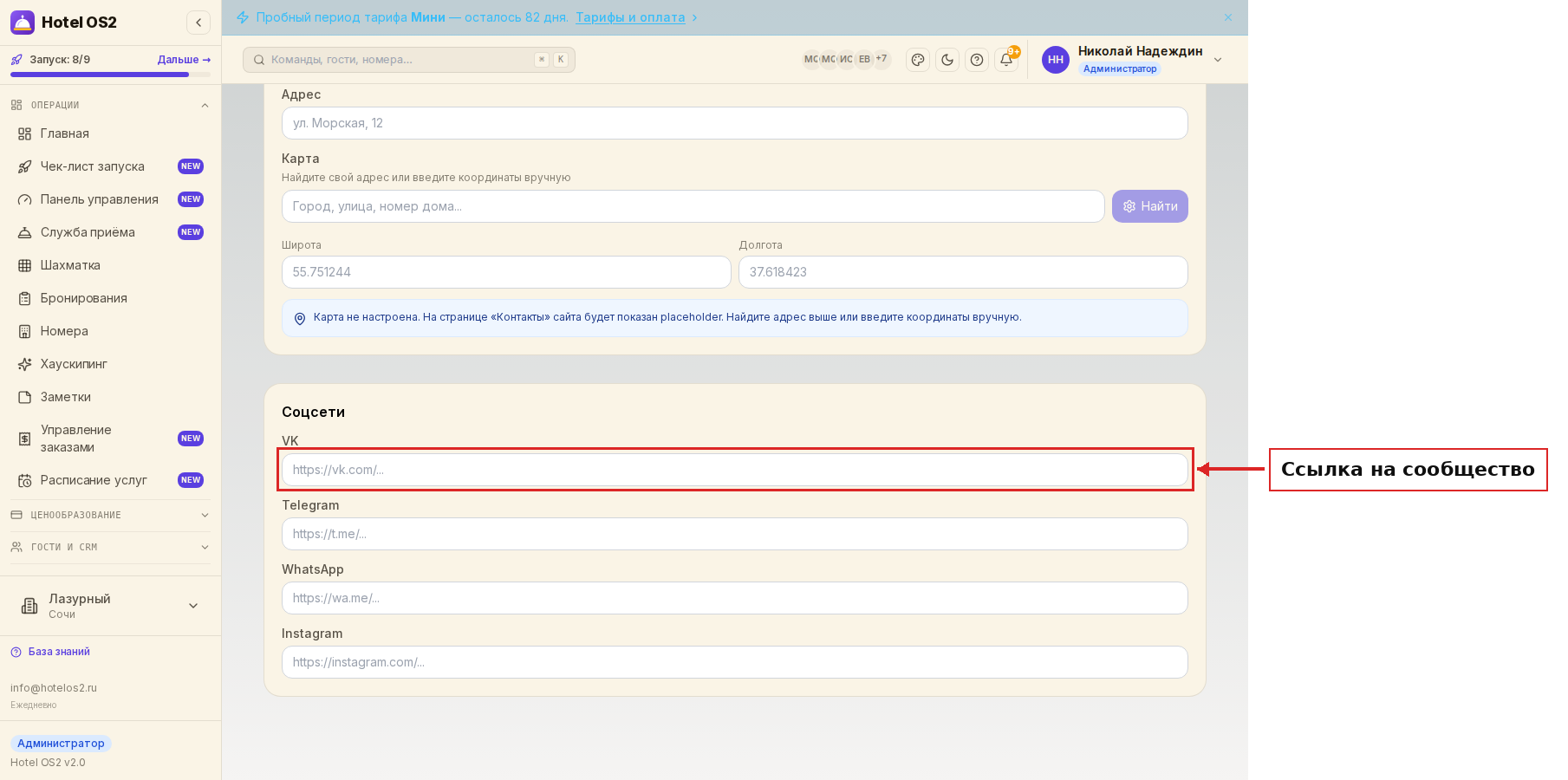The width and height of the screenshot is (1568, 780).
Task: Click the Тарифы и оплата link
Action: tap(630, 17)
